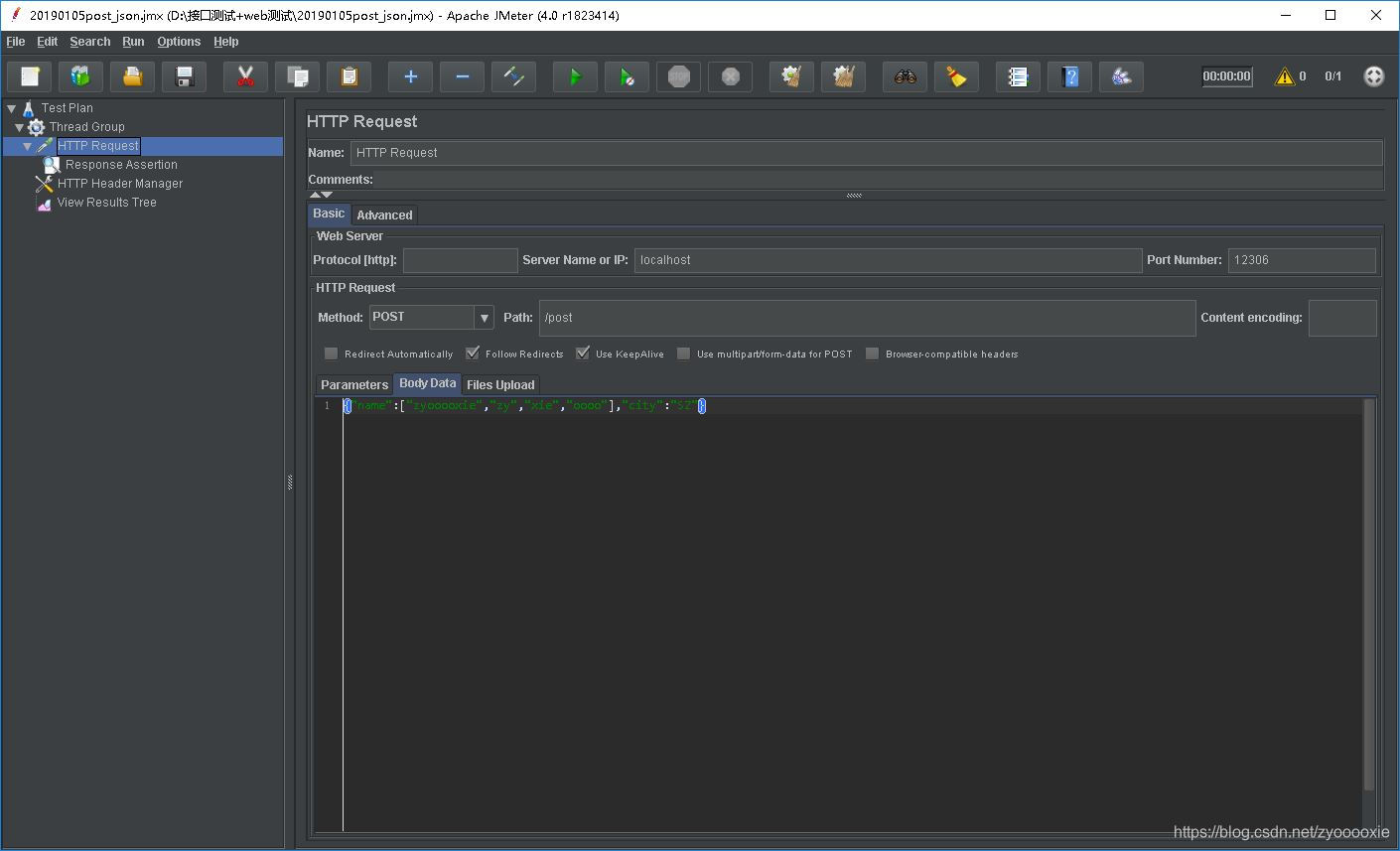Image resolution: width=1400 pixels, height=851 pixels.
Task: Open the Help menu
Action: [226, 42]
